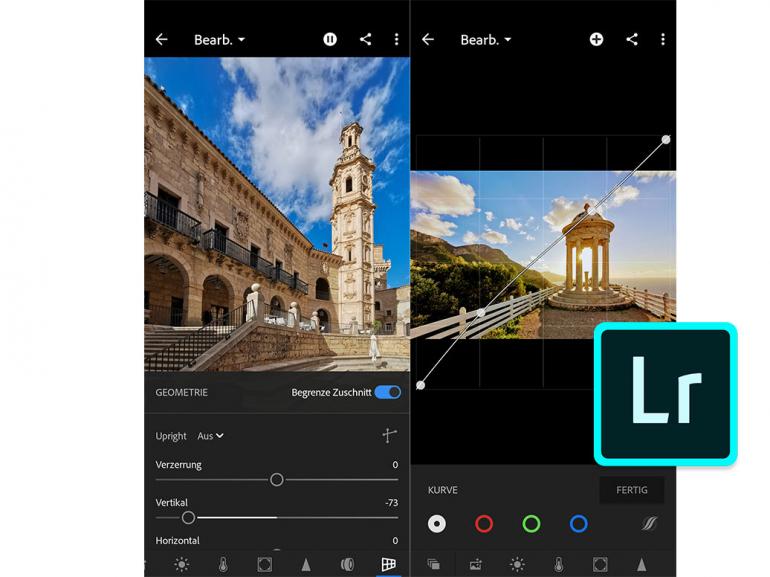Open Detail triangle icon in left toolbar
Image resolution: width=770 pixels, height=577 pixels.
(306, 565)
